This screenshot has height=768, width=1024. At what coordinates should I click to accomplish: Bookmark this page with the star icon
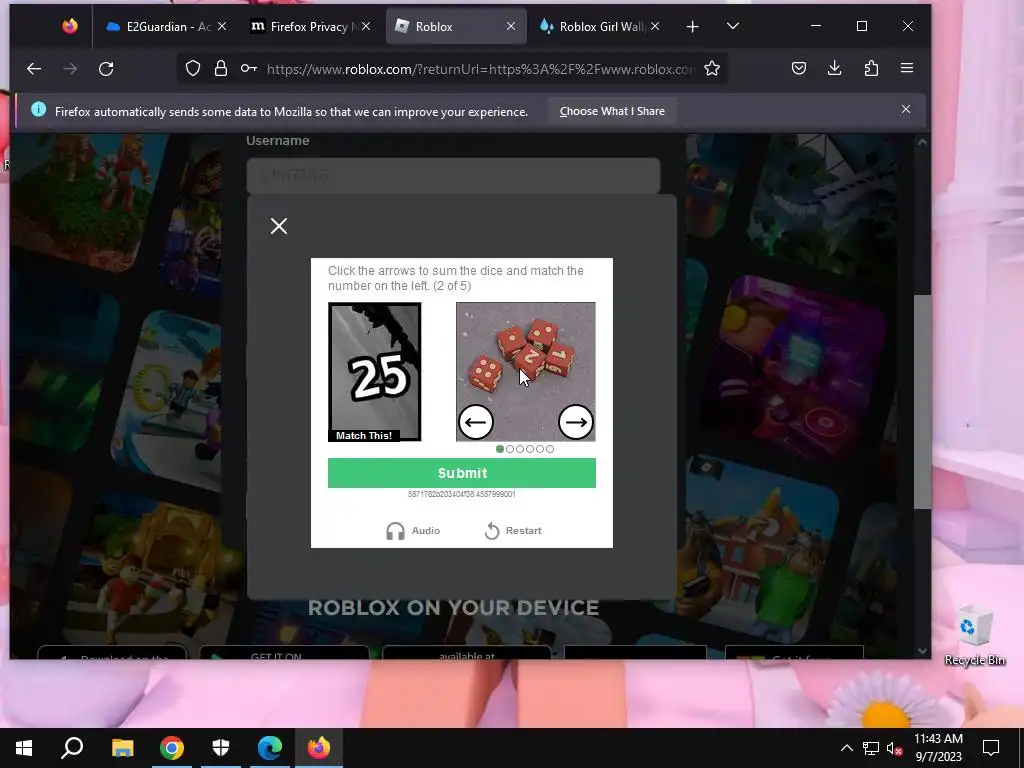tap(712, 69)
